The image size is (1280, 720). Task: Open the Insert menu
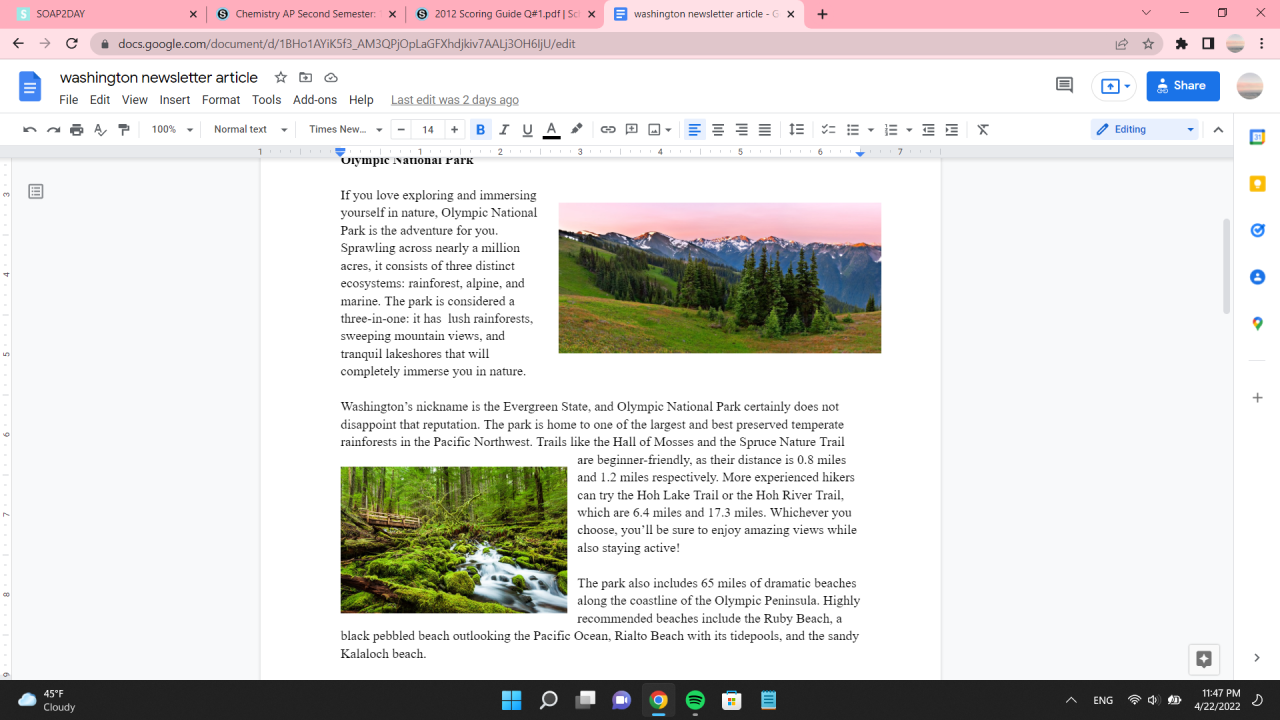point(174,100)
